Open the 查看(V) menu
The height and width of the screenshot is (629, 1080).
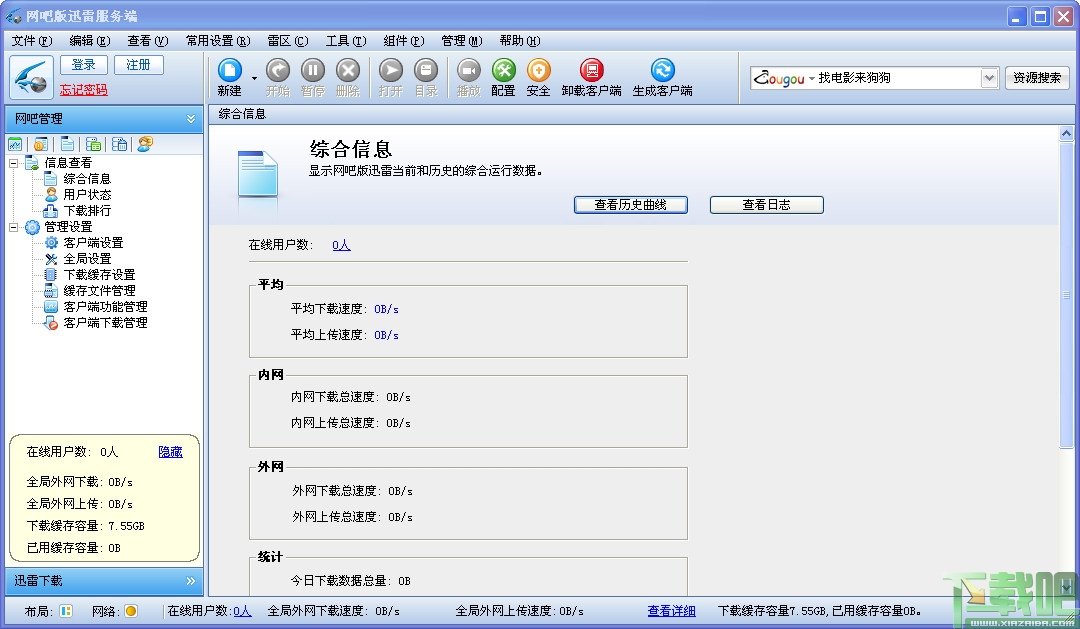tap(148, 41)
